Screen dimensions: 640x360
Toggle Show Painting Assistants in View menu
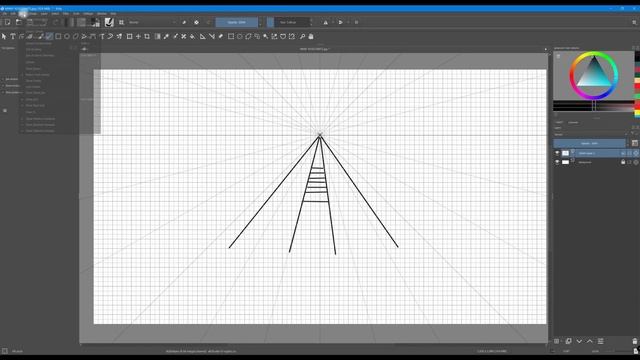40,118
